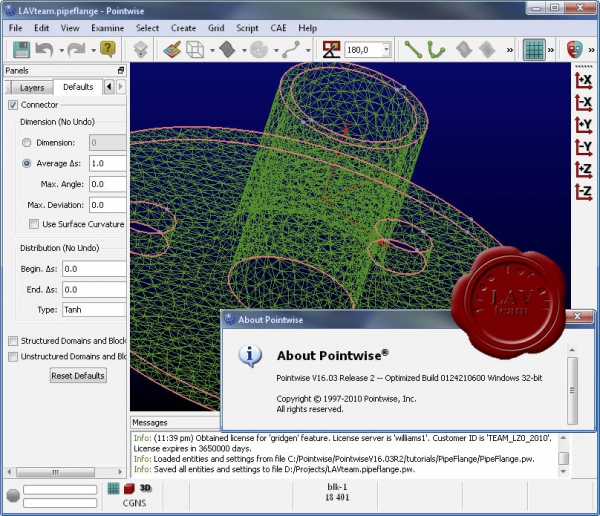Open the Create menu

coord(183,28)
